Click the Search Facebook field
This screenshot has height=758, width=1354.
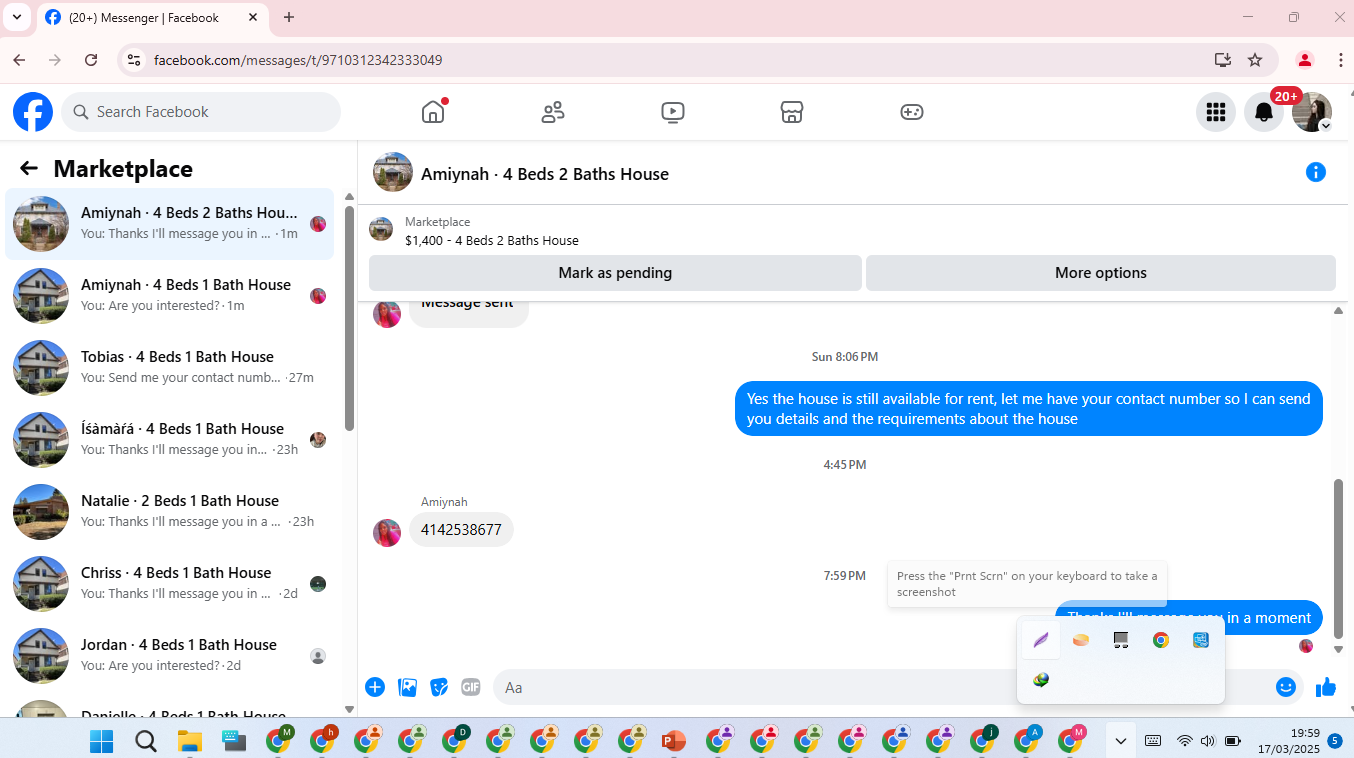pos(201,112)
